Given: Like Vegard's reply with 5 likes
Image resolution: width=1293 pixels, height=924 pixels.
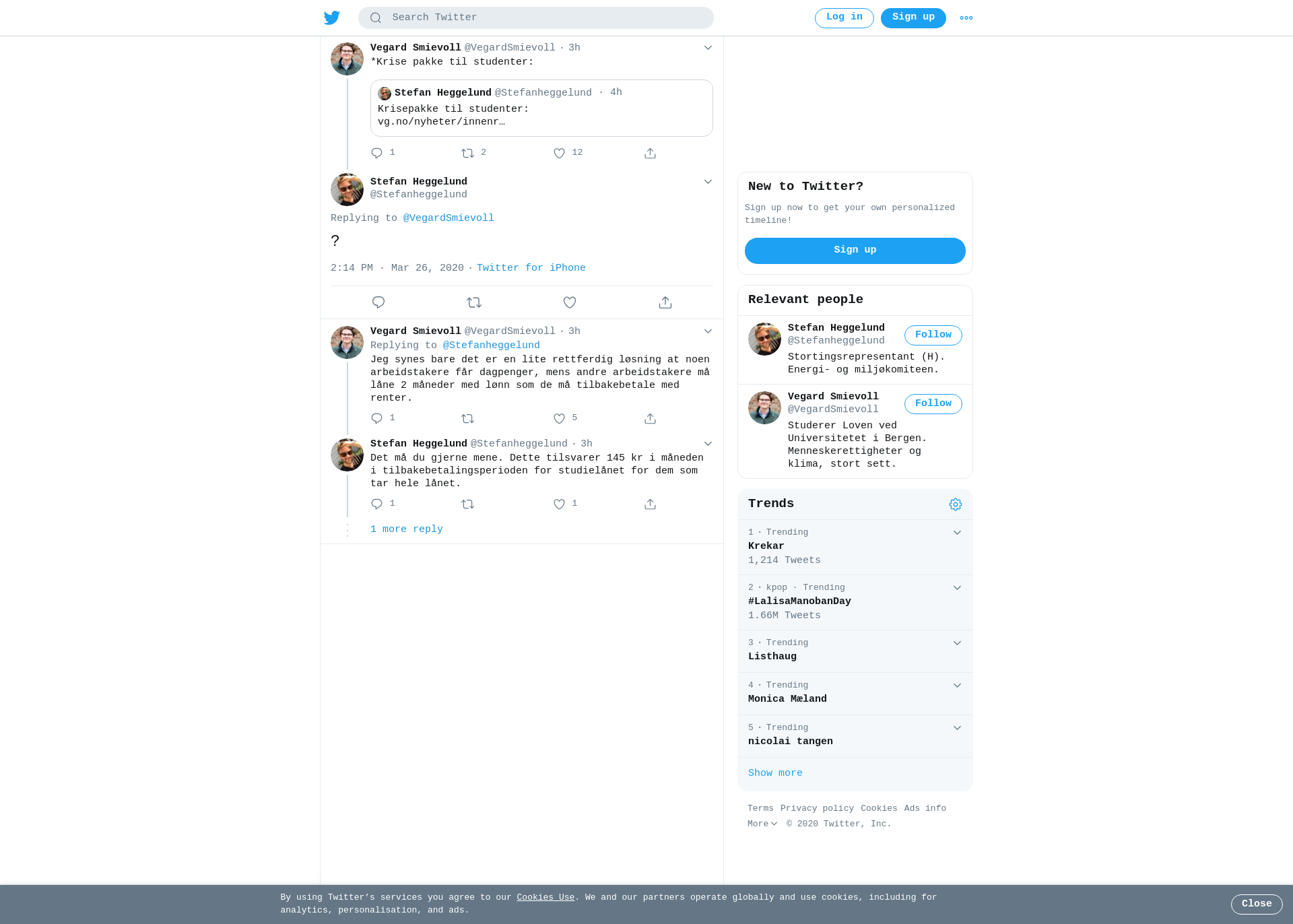Looking at the screenshot, I should (x=559, y=419).
